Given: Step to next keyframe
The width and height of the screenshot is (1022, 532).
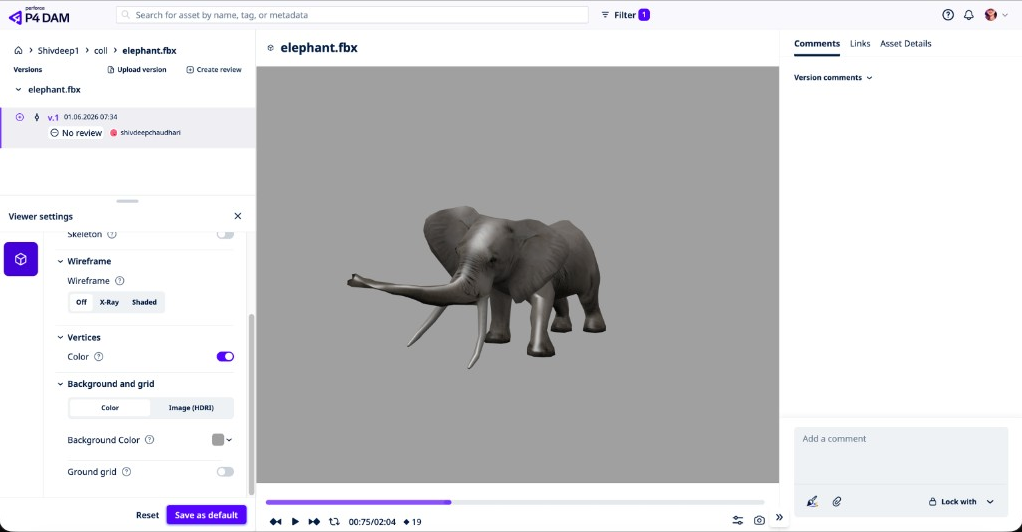Looking at the screenshot, I should [x=314, y=522].
